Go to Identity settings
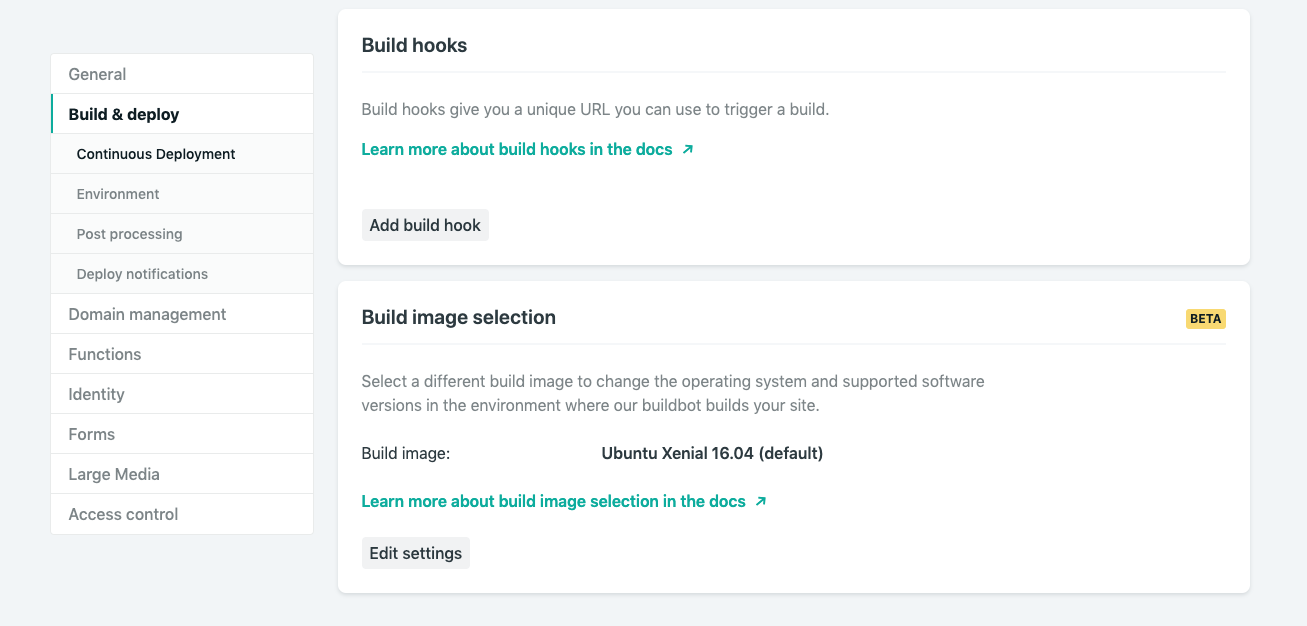This screenshot has height=626, width=1307. [x=96, y=393]
